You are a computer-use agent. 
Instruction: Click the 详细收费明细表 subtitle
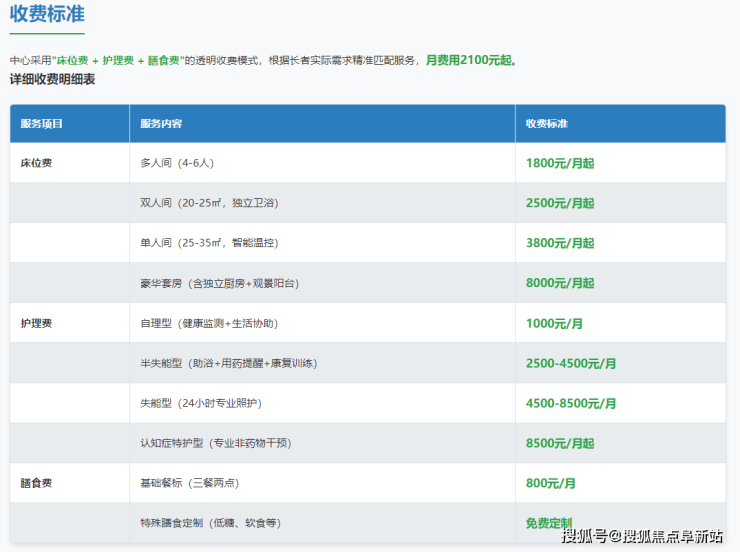coord(53,79)
